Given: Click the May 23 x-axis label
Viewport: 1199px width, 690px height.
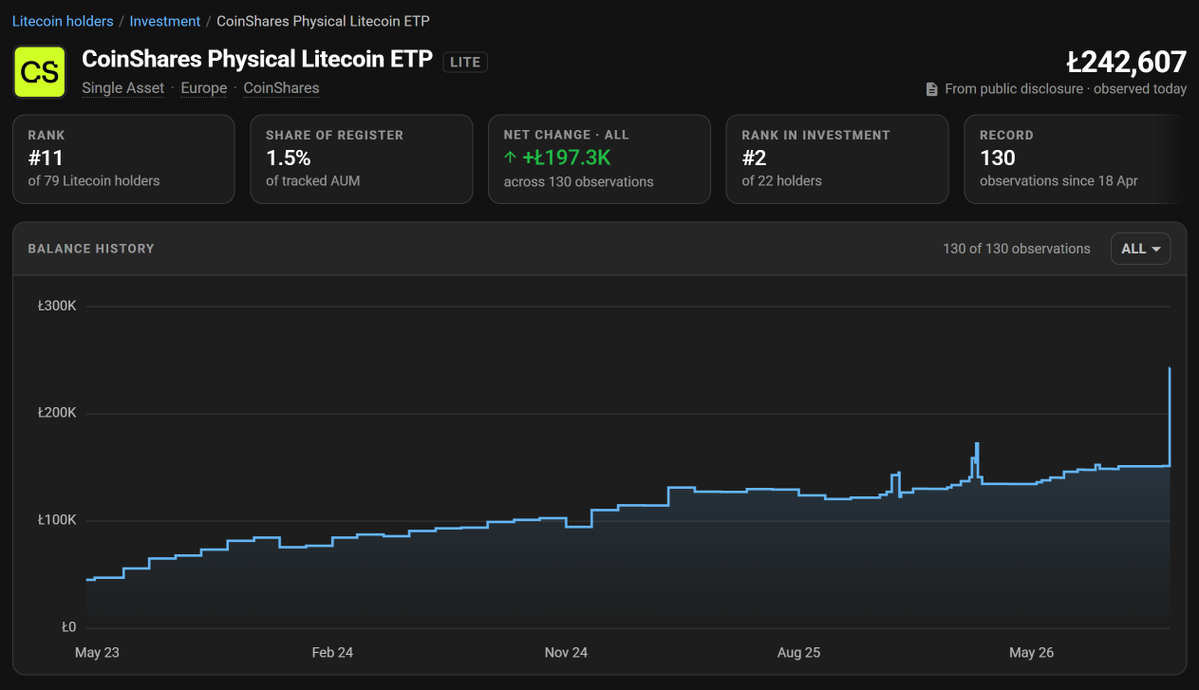Looking at the screenshot, I should click(x=97, y=653).
